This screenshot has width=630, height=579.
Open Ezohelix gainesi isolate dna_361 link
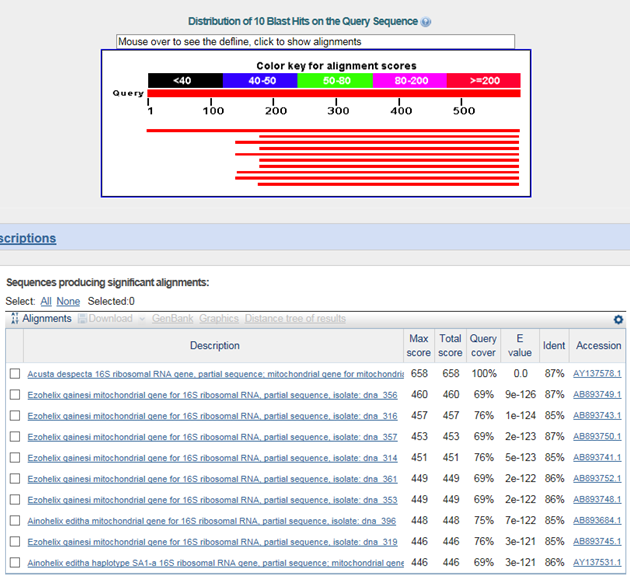[x=212, y=479]
